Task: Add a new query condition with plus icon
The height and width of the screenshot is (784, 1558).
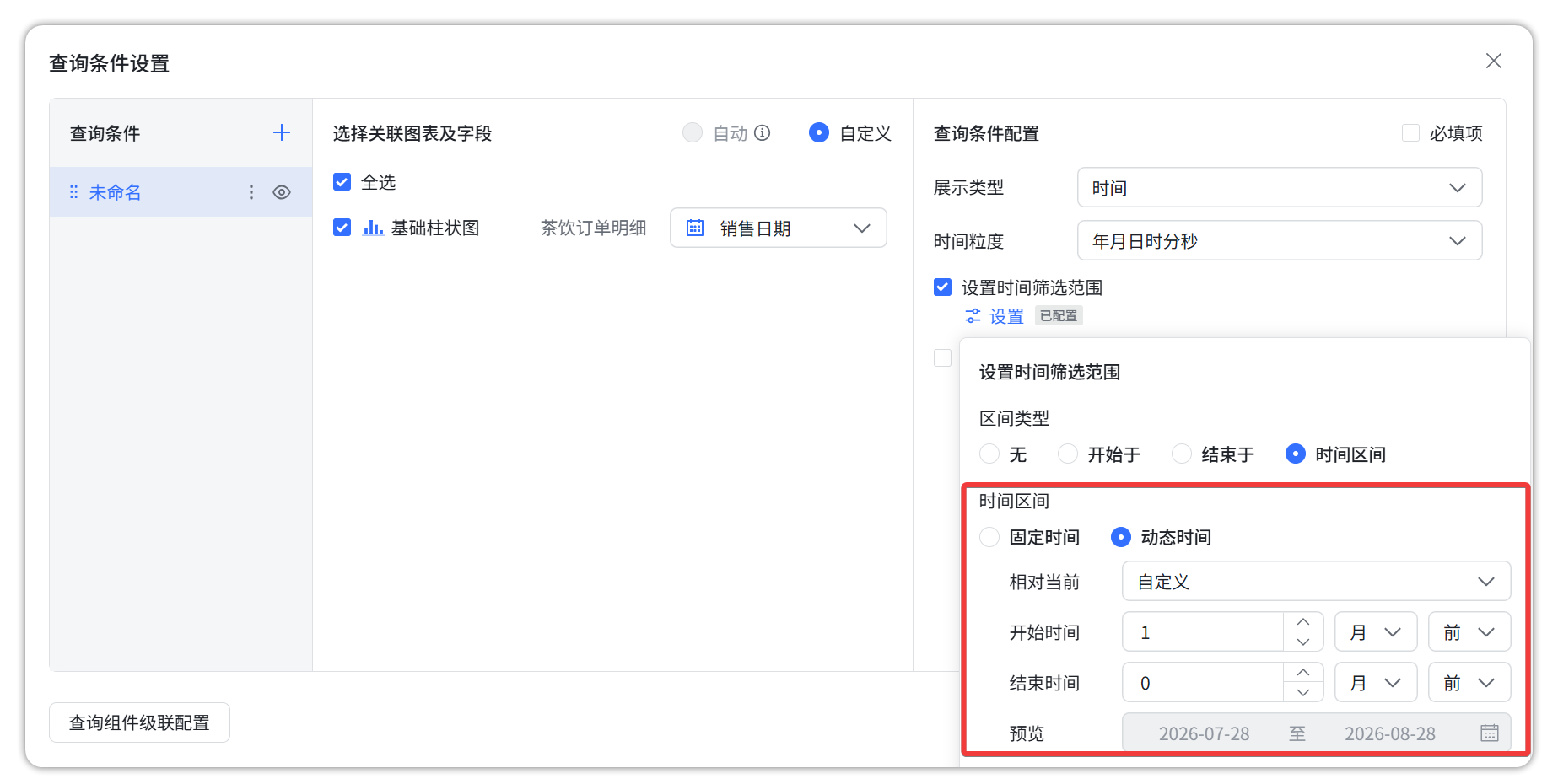Action: 282,132
